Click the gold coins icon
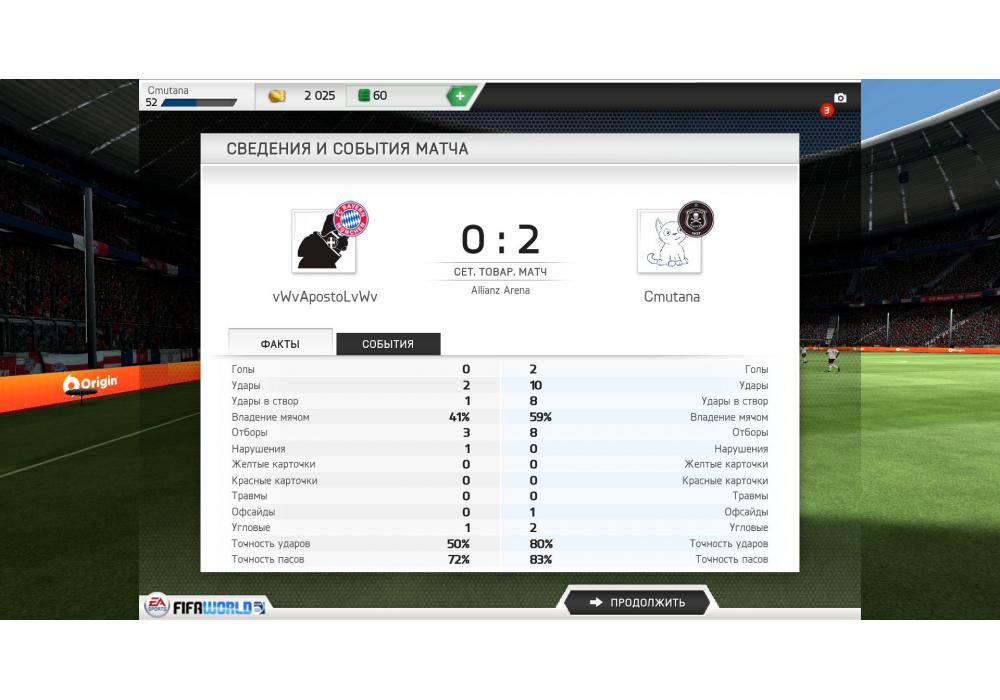The height and width of the screenshot is (700, 1000). click(x=277, y=96)
